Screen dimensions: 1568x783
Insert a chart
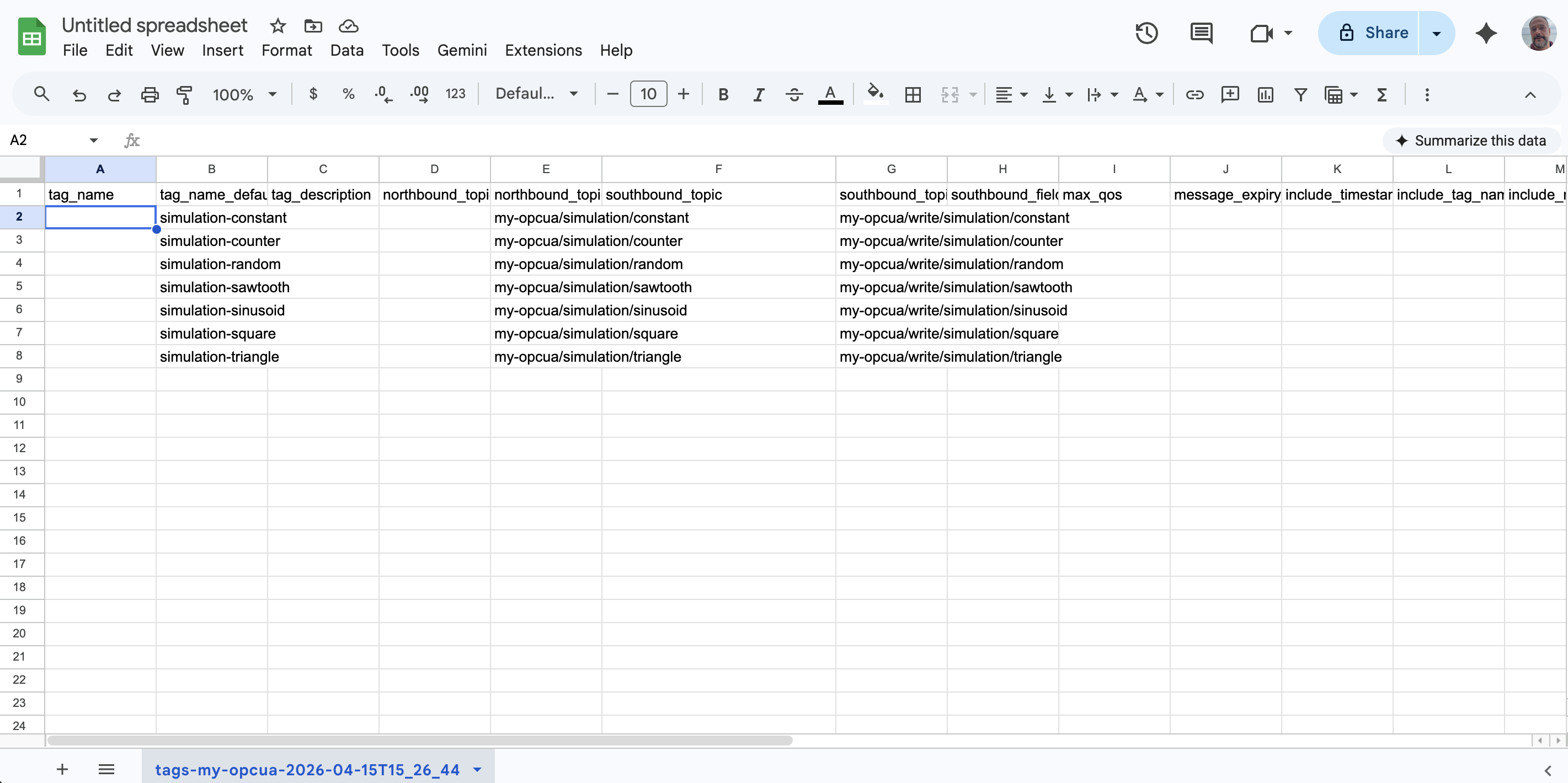[1265, 94]
